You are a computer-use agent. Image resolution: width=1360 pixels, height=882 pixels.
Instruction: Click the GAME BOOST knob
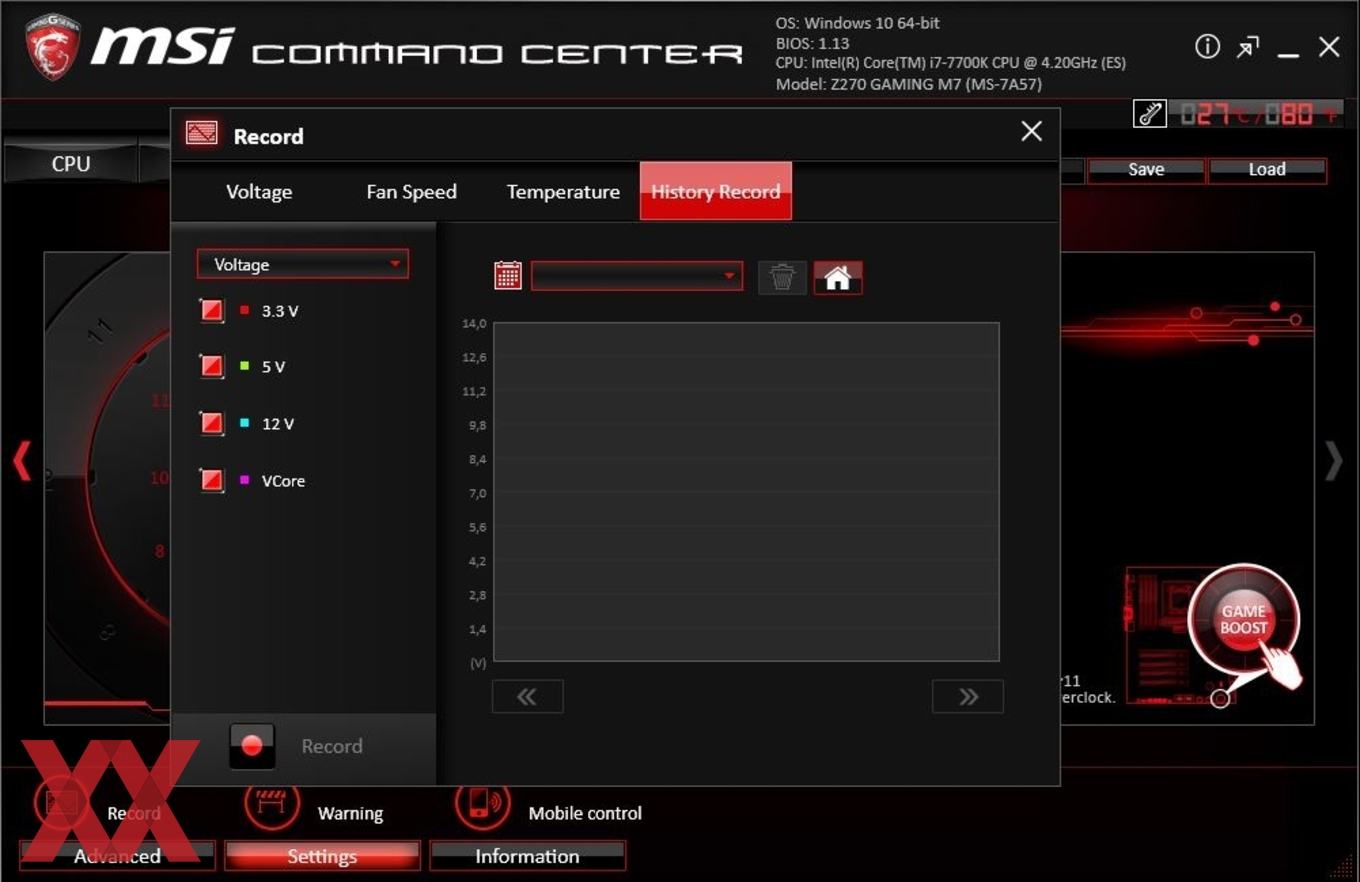[x=1243, y=620]
